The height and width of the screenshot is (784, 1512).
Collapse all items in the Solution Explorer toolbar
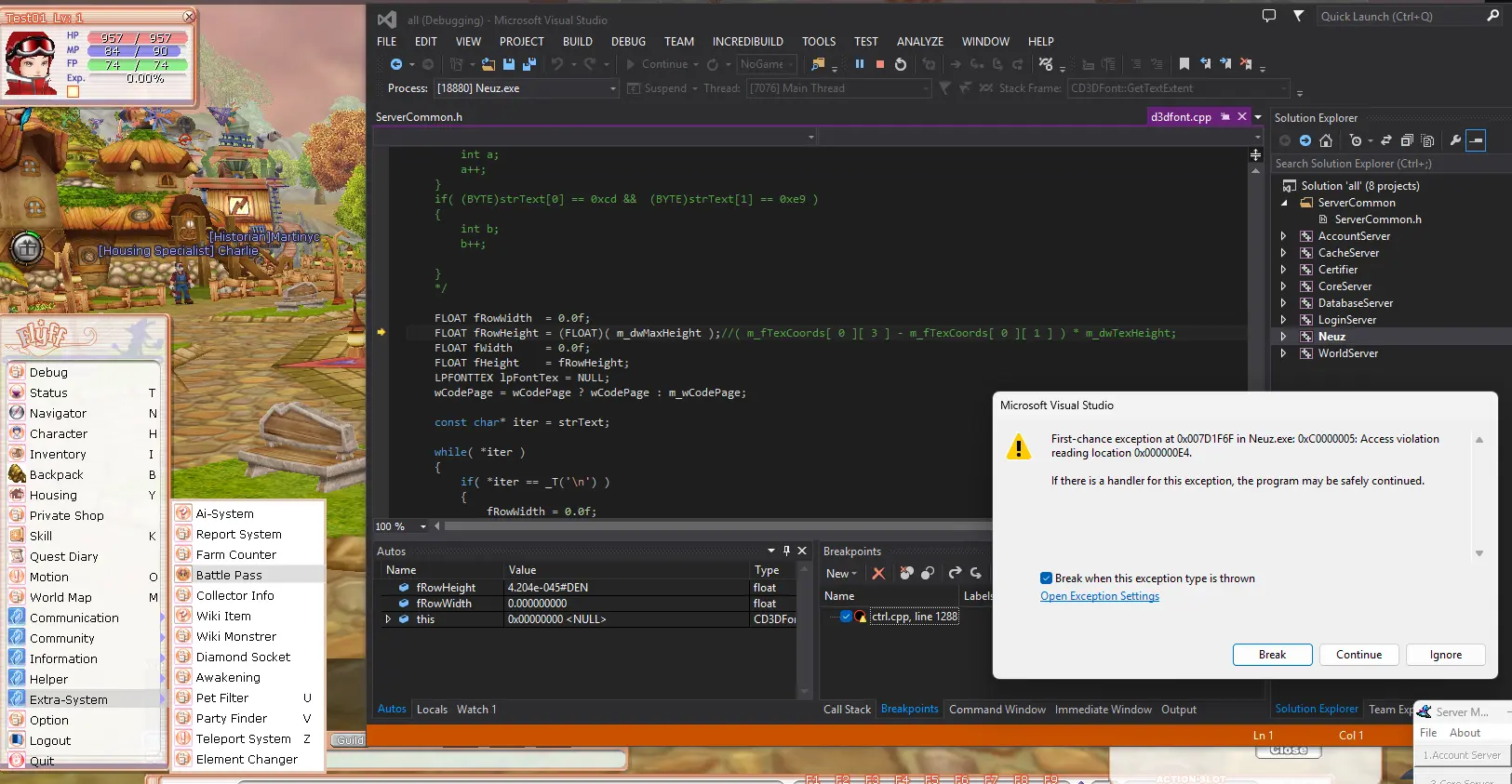tap(1407, 140)
